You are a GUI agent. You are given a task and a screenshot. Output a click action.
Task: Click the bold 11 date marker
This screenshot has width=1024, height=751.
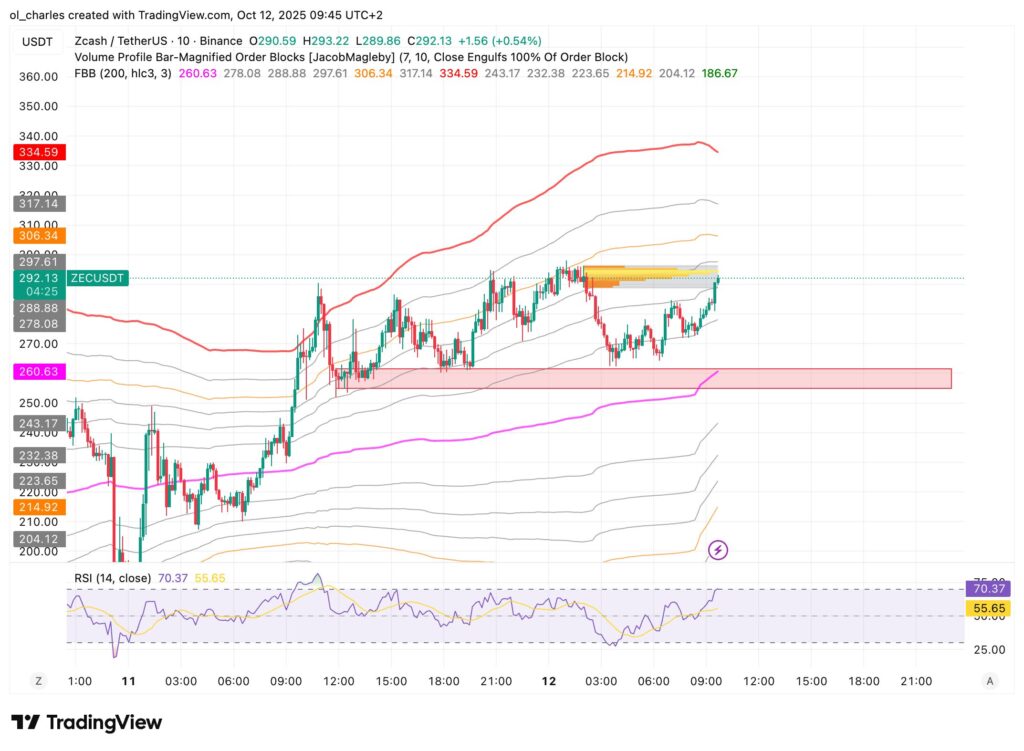(x=128, y=681)
